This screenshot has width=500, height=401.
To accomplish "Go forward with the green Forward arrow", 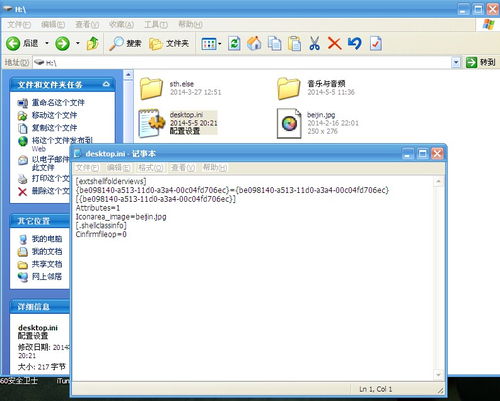I will tap(62, 43).
